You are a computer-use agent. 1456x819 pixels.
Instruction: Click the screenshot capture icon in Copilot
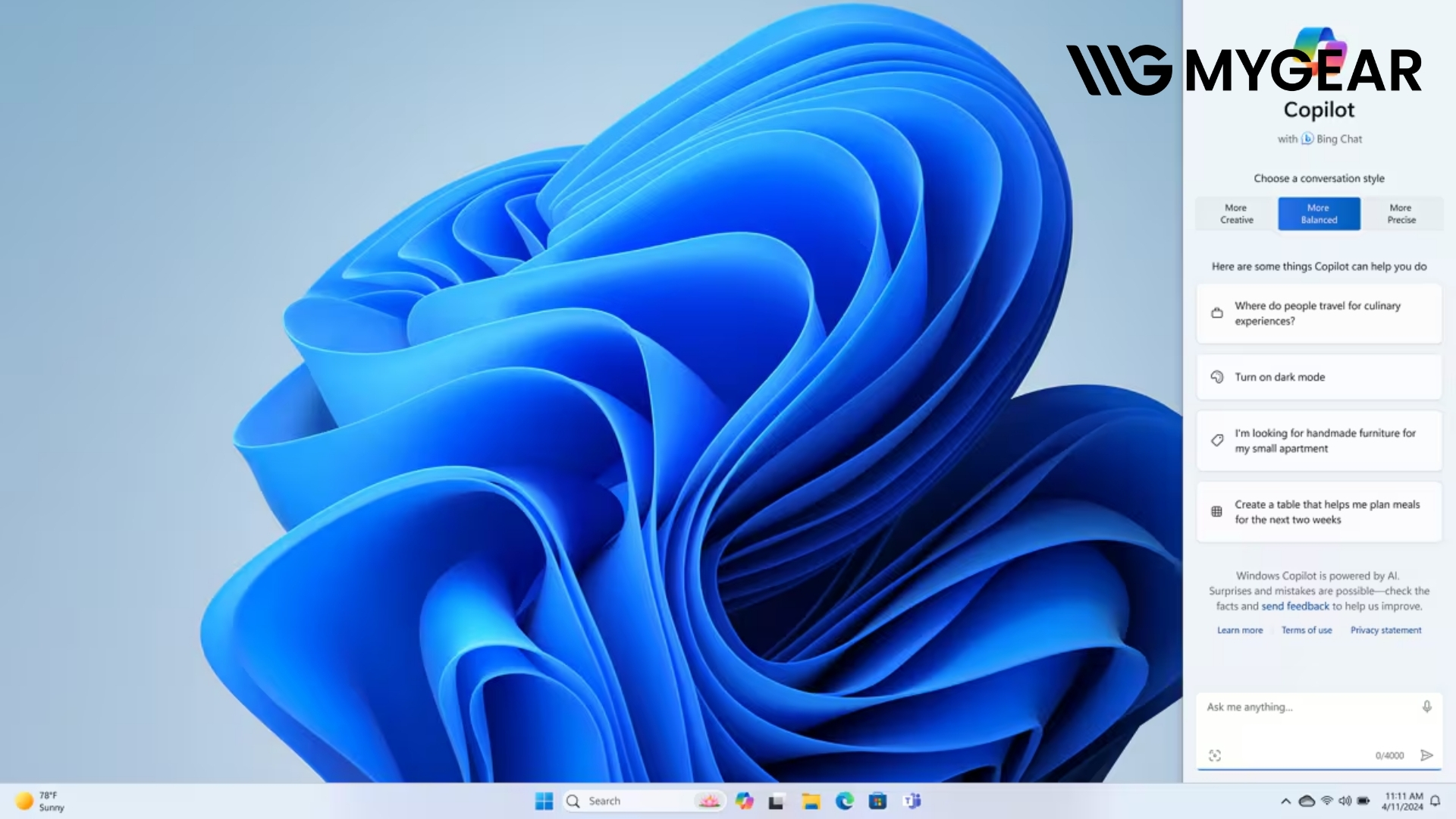(1215, 755)
